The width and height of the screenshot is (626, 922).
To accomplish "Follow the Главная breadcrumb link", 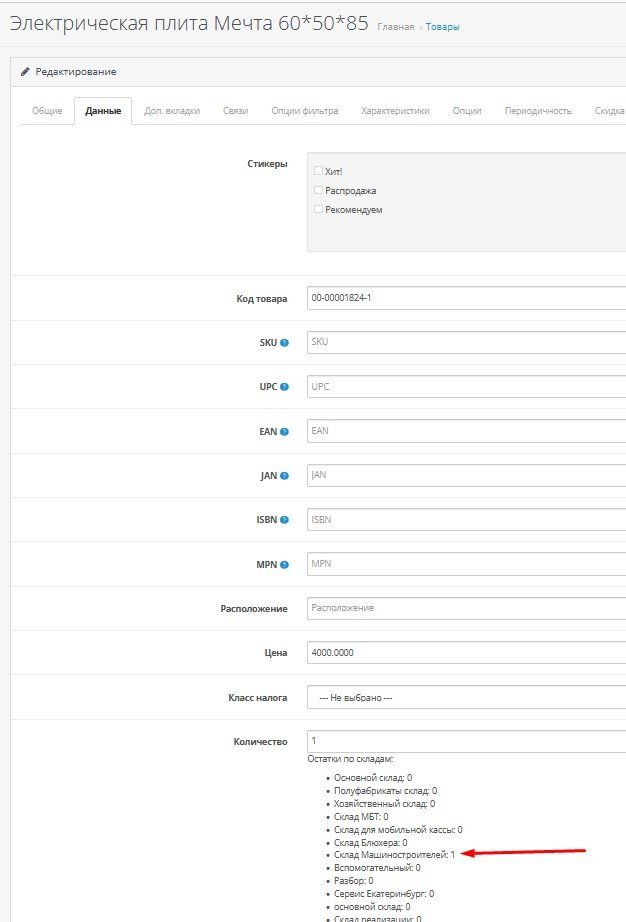I will (396, 27).
